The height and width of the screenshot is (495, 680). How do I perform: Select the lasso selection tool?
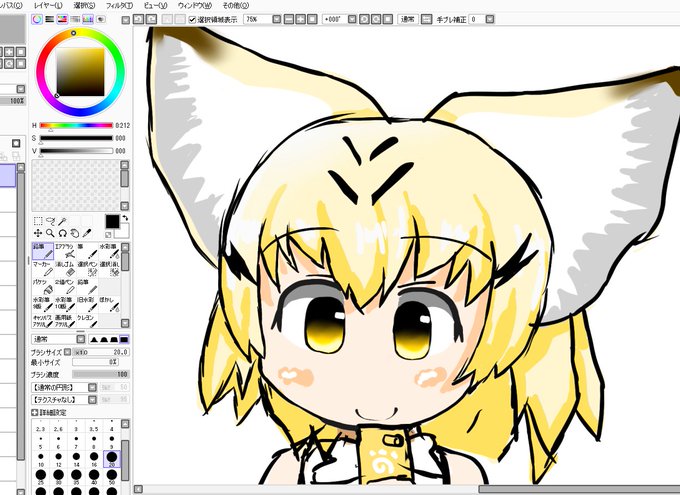pyautogui.click(x=50, y=221)
